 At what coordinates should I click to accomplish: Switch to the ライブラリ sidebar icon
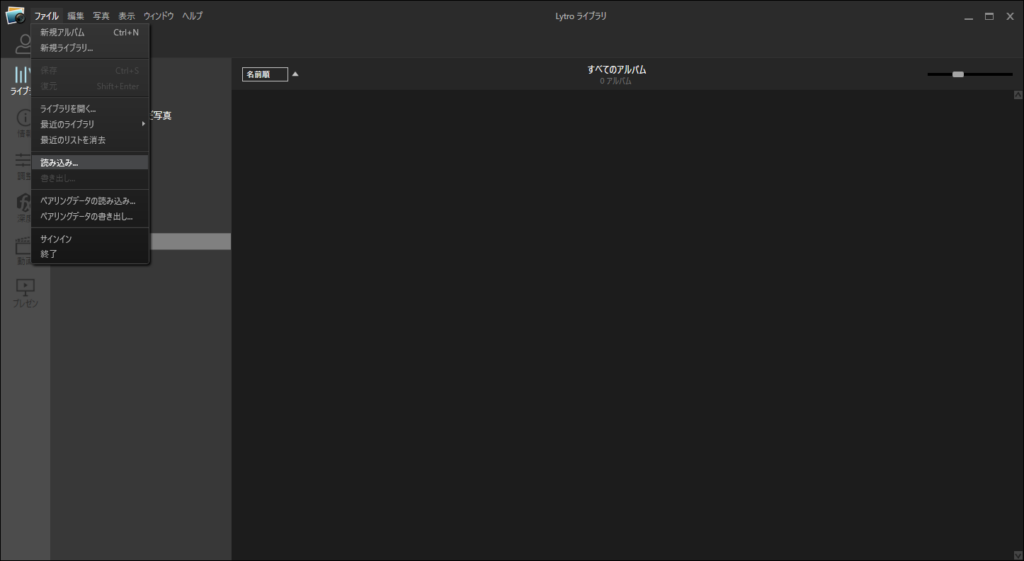[20, 80]
